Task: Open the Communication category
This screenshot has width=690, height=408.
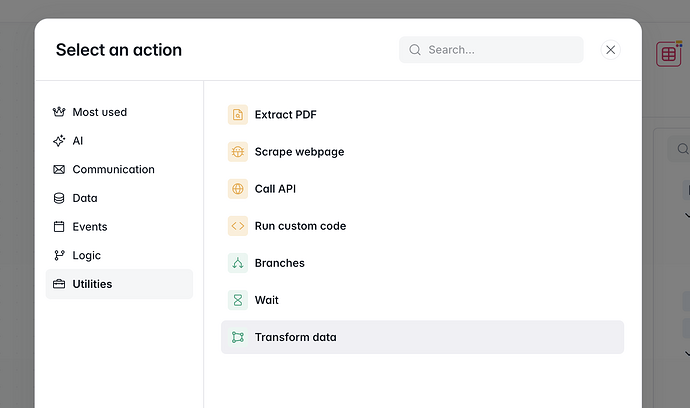Action: click(x=113, y=170)
